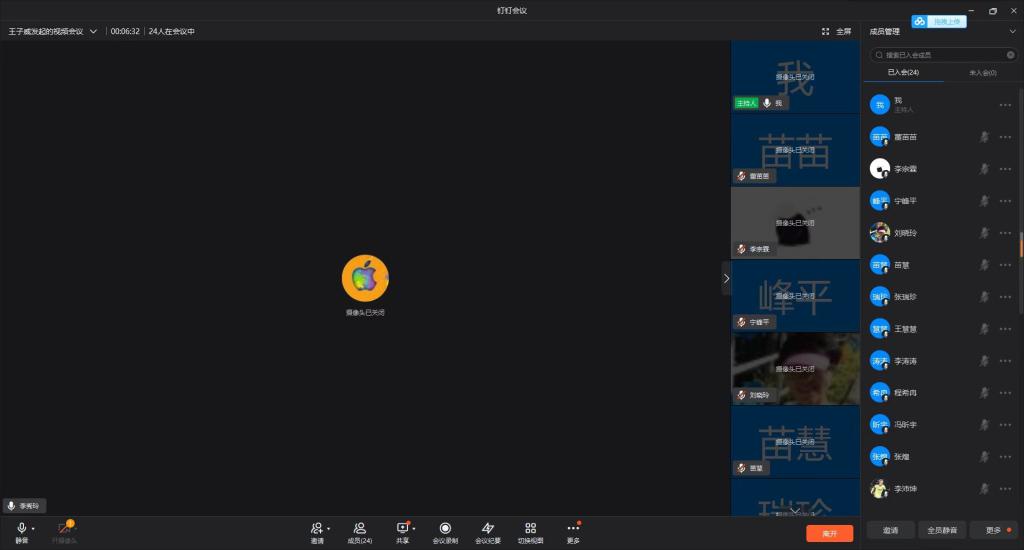This screenshot has width=1024, height=550.
Task: Toggle microphone for 刘晓玲 in member list
Action: [x=984, y=233]
